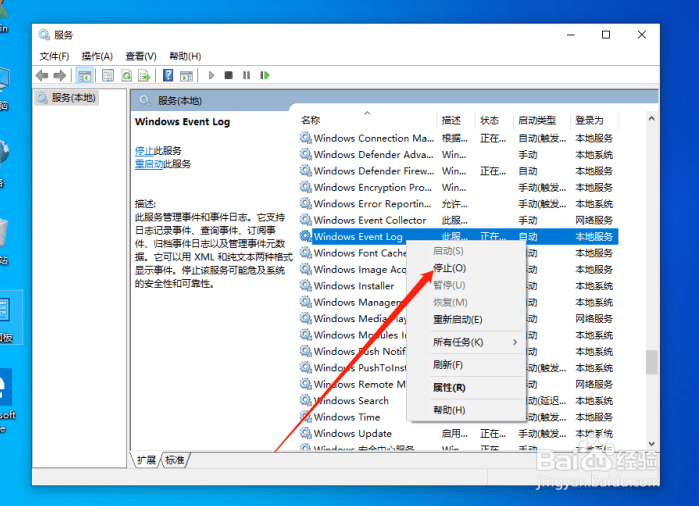This screenshot has width=699, height=506.
Task: Select the Windows Search service
Action: [353, 400]
